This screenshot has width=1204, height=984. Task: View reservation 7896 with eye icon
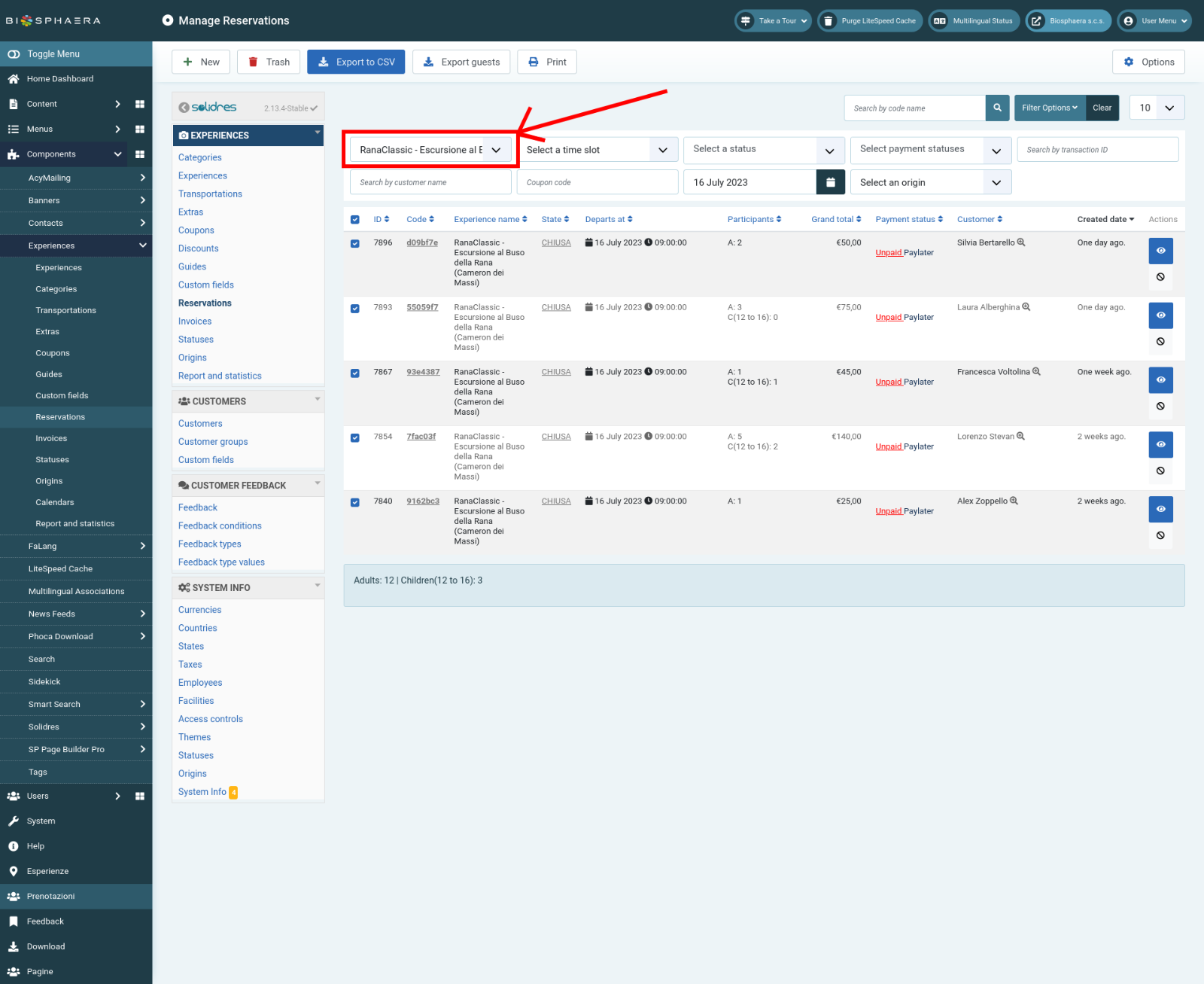pos(1160,251)
